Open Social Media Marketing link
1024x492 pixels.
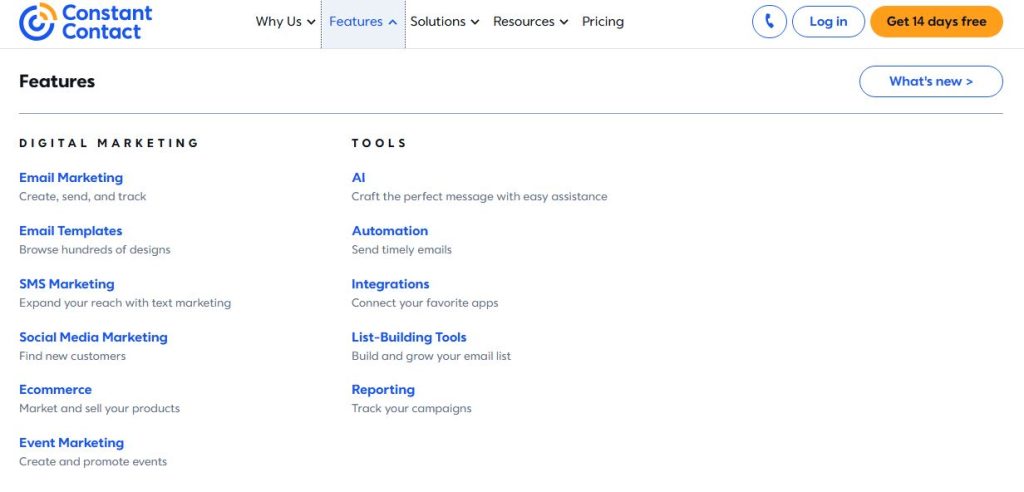click(93, 337)
